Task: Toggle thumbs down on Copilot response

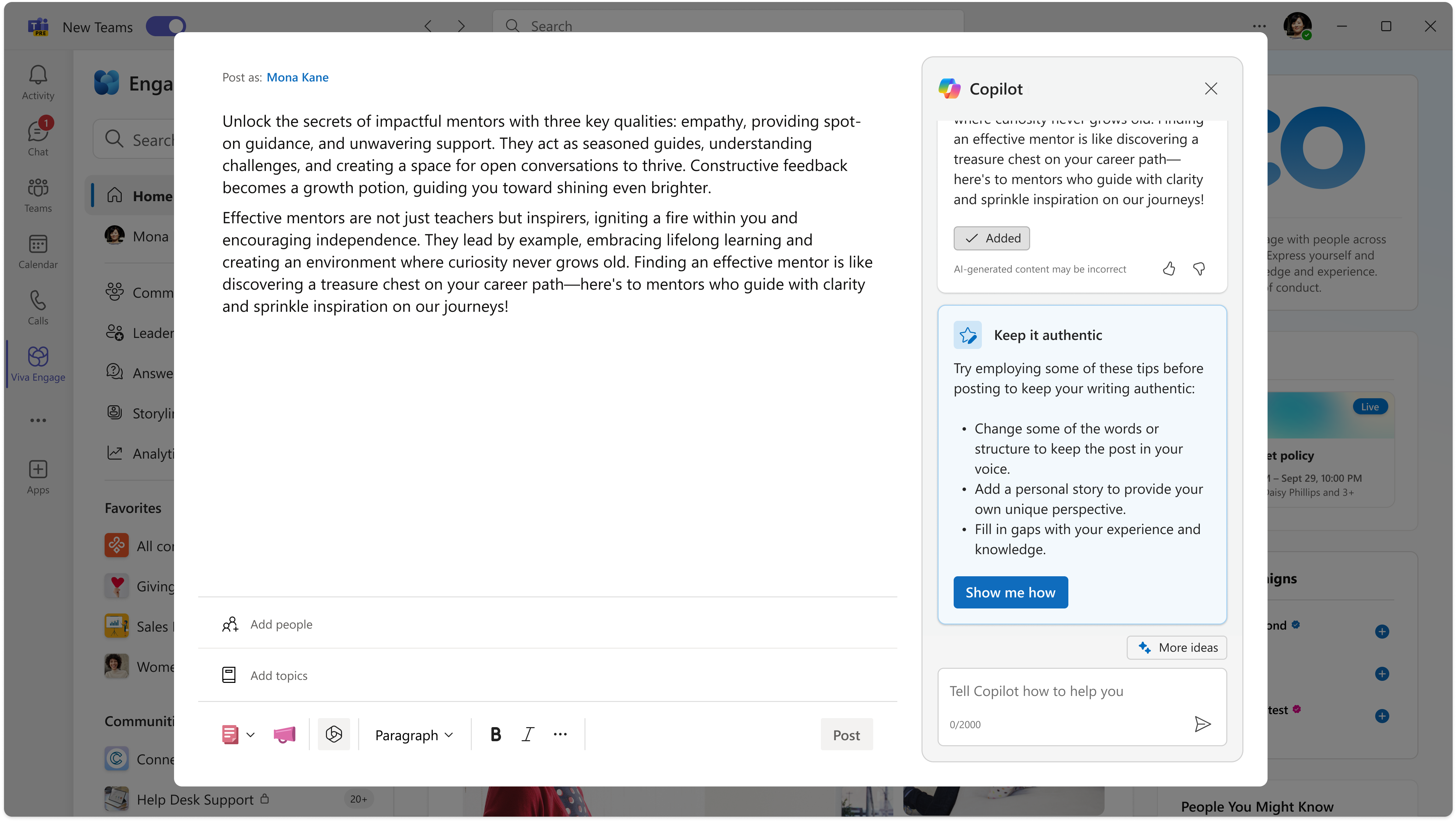Action: [x=1199, y=268]
